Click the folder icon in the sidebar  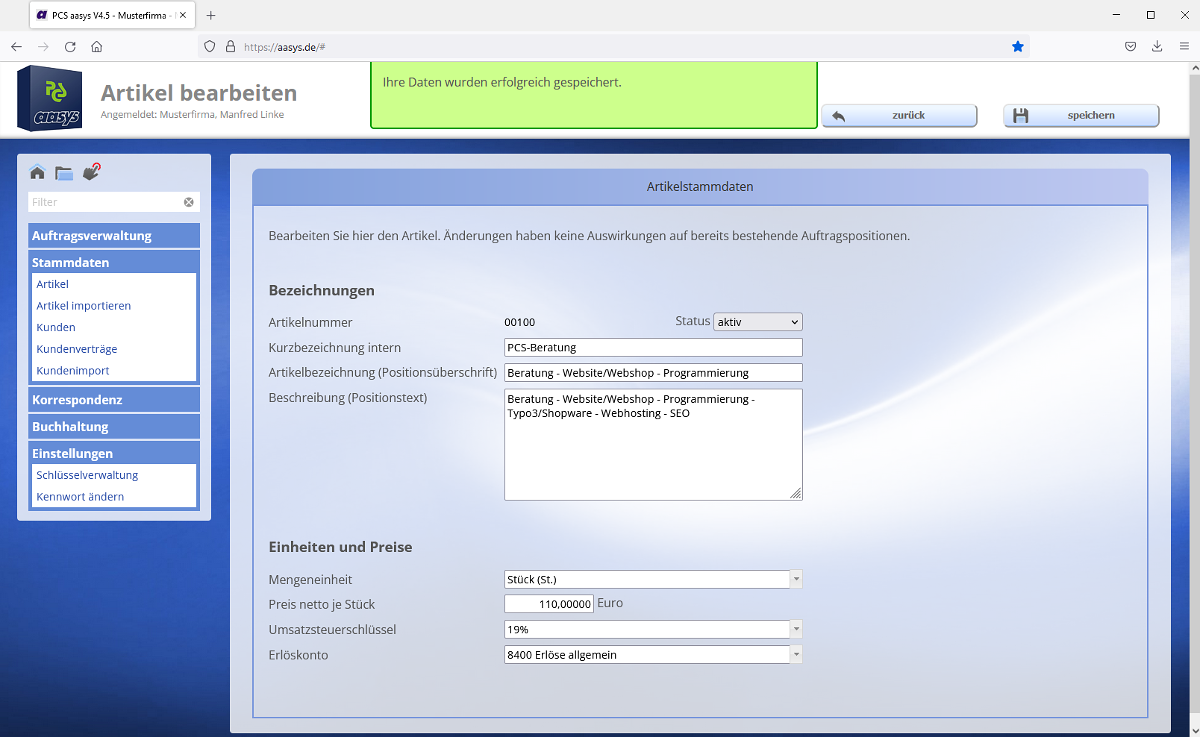[x=64, y=173]
